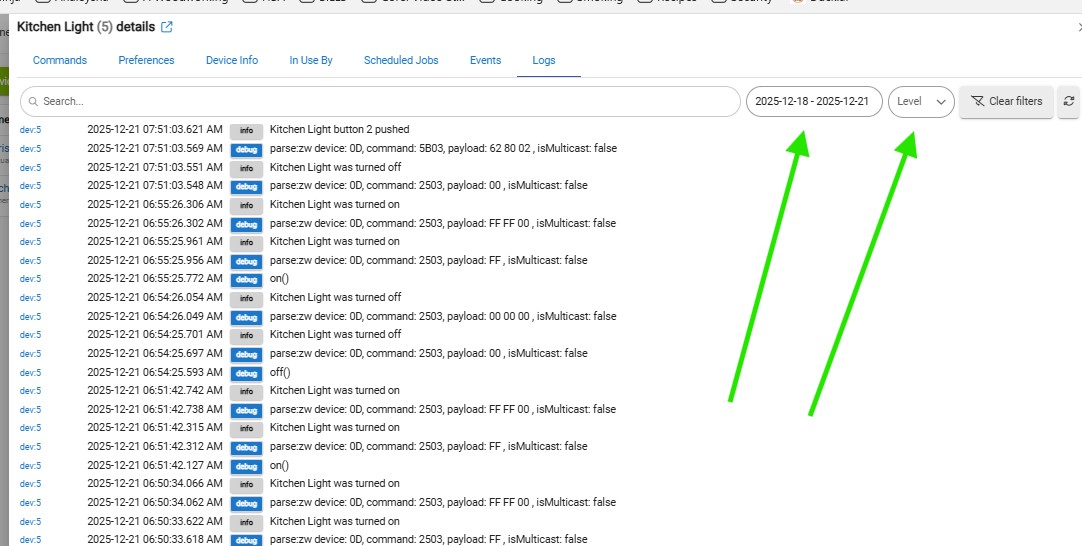Select 'Kitchen Light was turned on' at 06:50:34.066
Image resolution: width=1082 pixels, height=546 pixels.
(x=335, y=483)
